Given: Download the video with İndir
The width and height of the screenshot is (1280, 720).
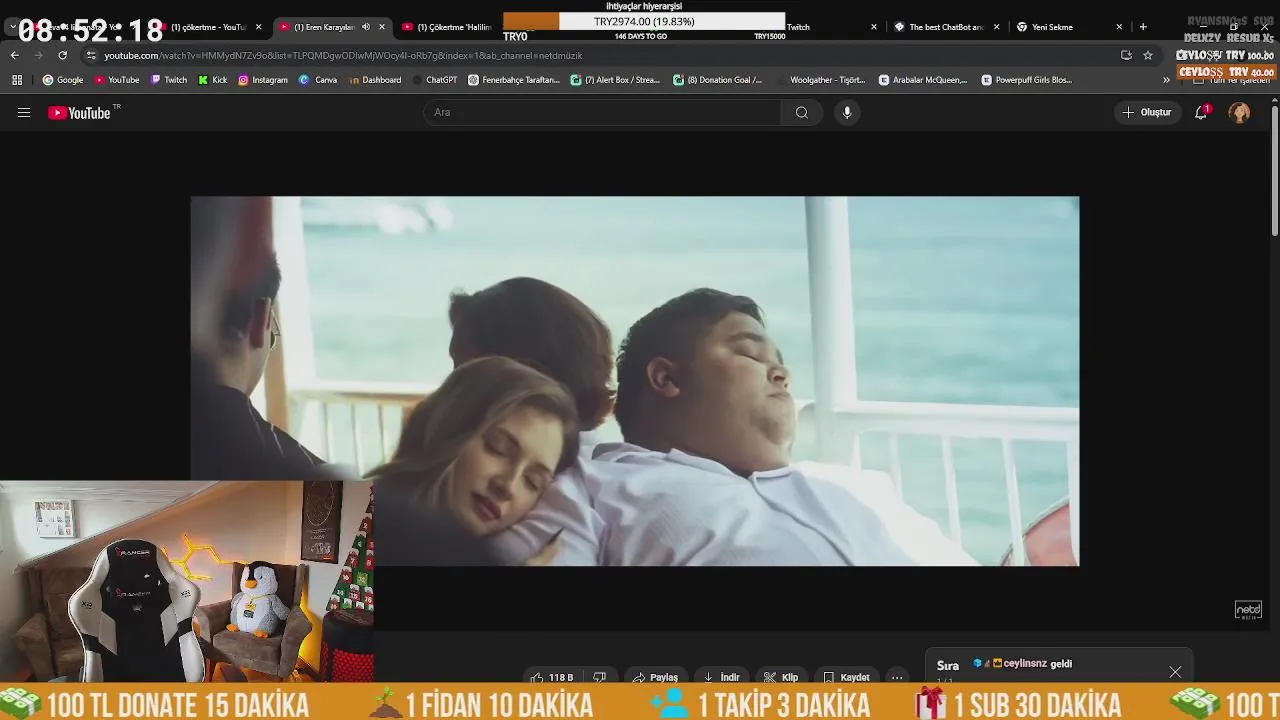Looking at the screenshot, I should 722,677.
